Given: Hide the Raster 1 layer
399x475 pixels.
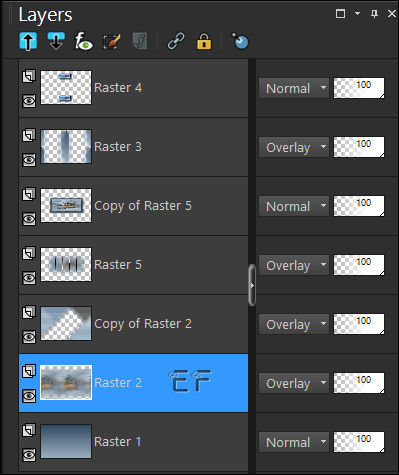Looking at the screenshot, I should pos(29,455).
